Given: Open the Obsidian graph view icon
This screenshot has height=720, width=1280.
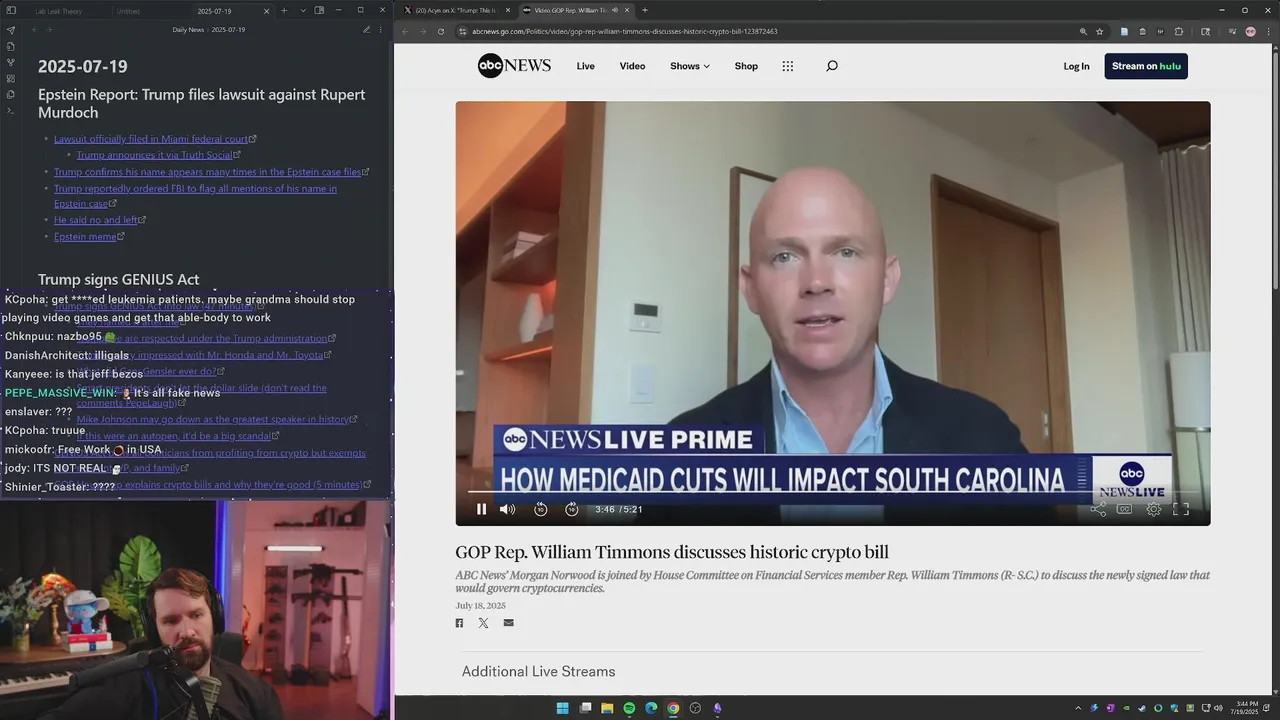Looking at the screenshot, I should click(x=11, y=62).
